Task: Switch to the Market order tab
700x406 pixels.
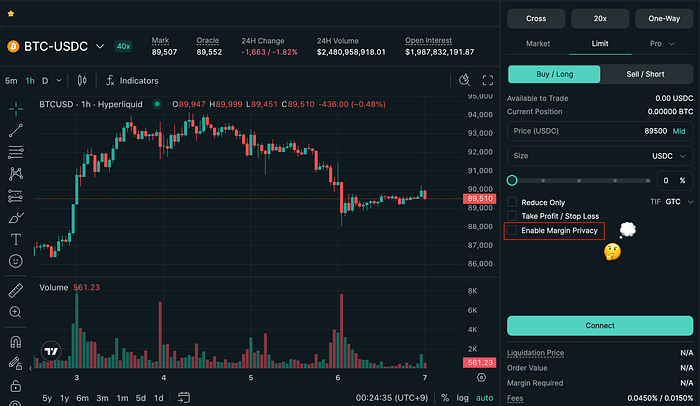Action: [538, 44]
